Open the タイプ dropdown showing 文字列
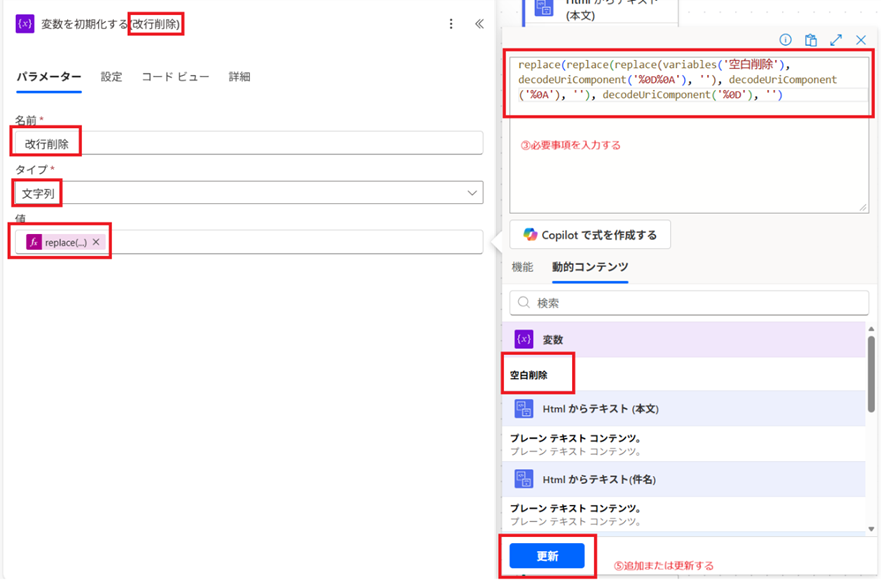 pyautogui.click(x=247, y=192)
